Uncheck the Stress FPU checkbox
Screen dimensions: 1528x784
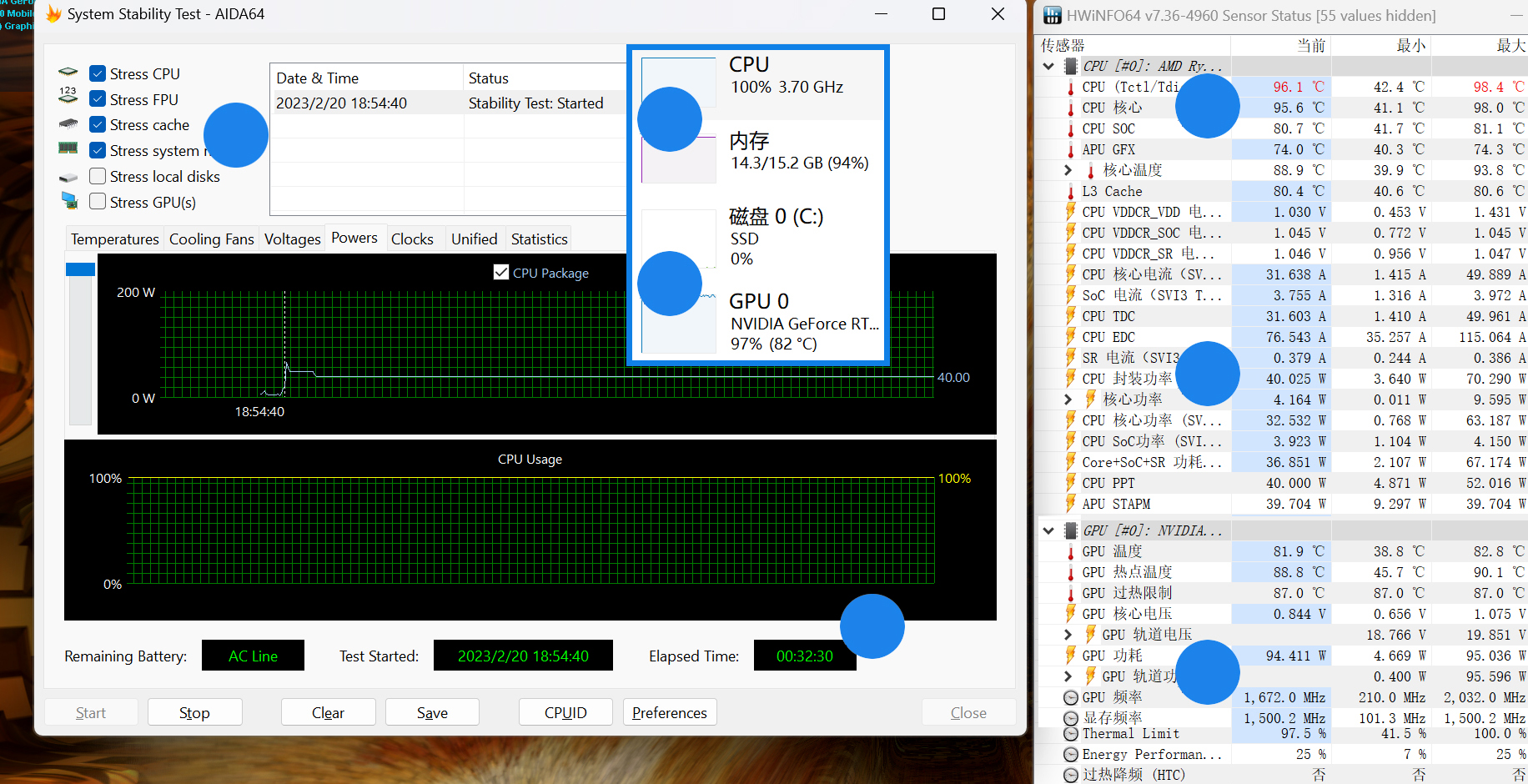tap(98, 99)
